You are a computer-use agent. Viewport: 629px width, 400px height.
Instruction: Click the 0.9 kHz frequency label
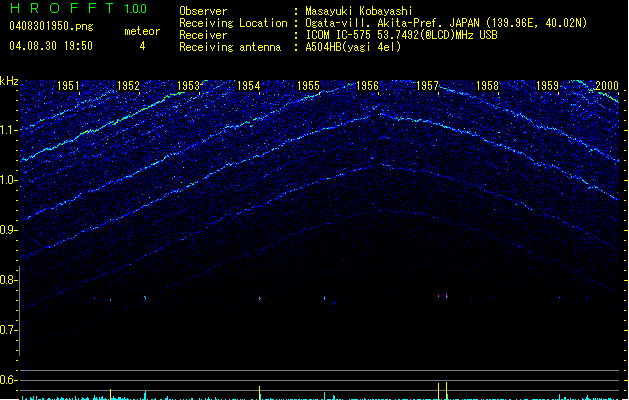click(9, 230)
